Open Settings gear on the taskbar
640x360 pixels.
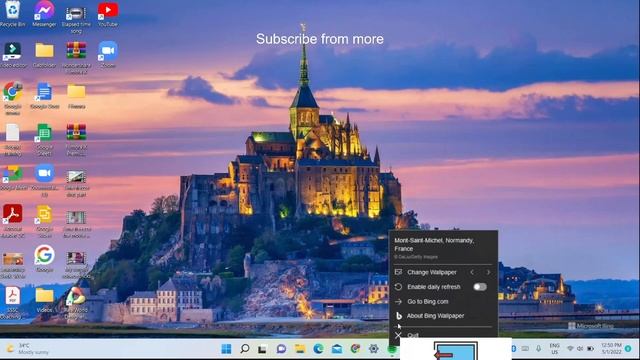pyautogui.click(x=373, y=349)
